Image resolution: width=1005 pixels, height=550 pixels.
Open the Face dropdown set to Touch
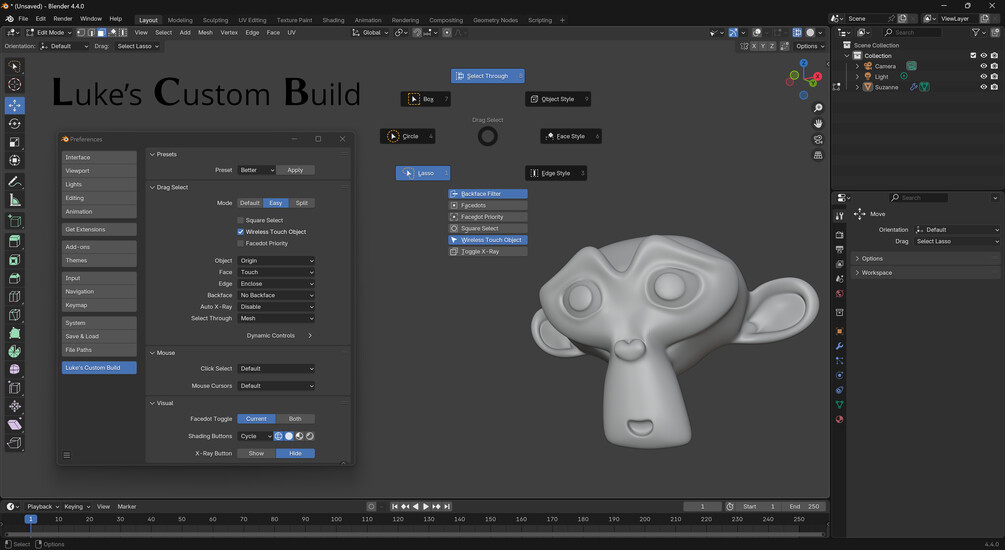click(x=276, y=272)
